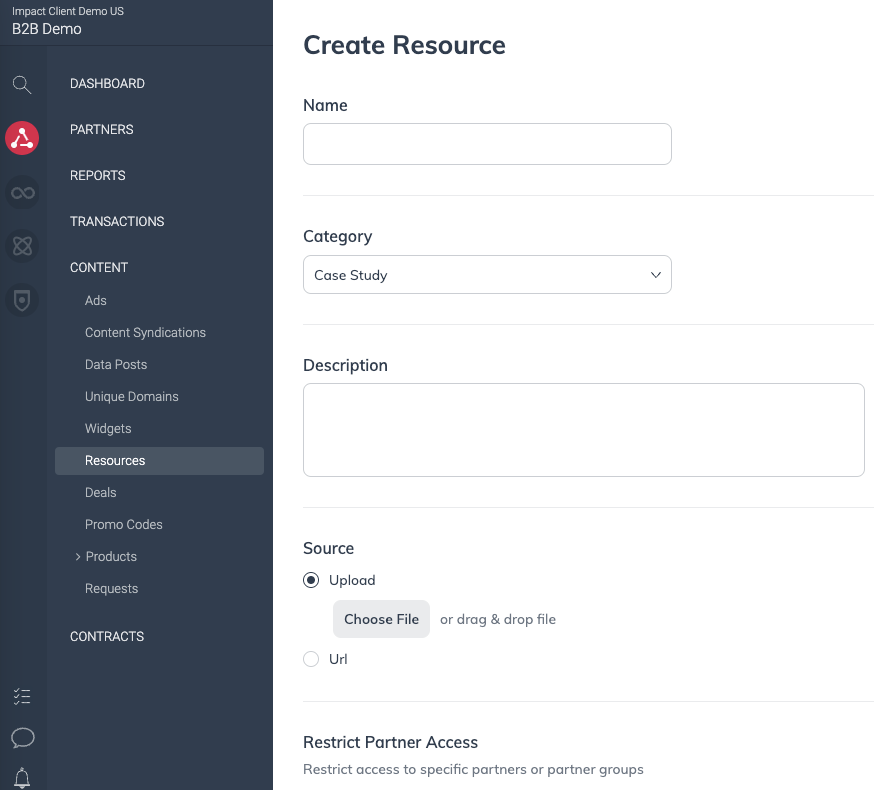Click the checklist tasks icon near the bottom
The width and height of the screenshot is (874, 790).
[22, 695]
